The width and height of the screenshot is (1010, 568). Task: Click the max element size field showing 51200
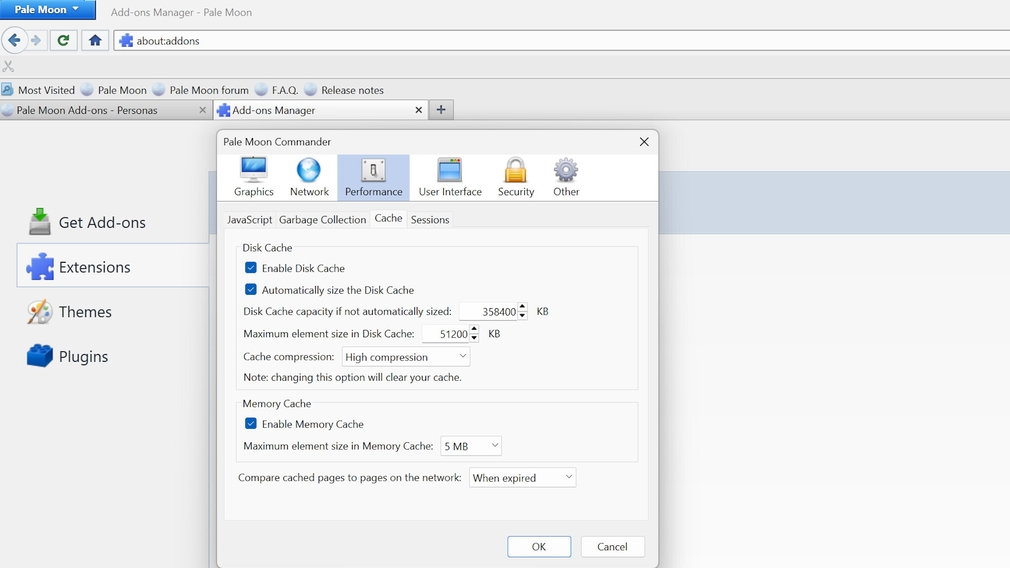click(446, 334)
